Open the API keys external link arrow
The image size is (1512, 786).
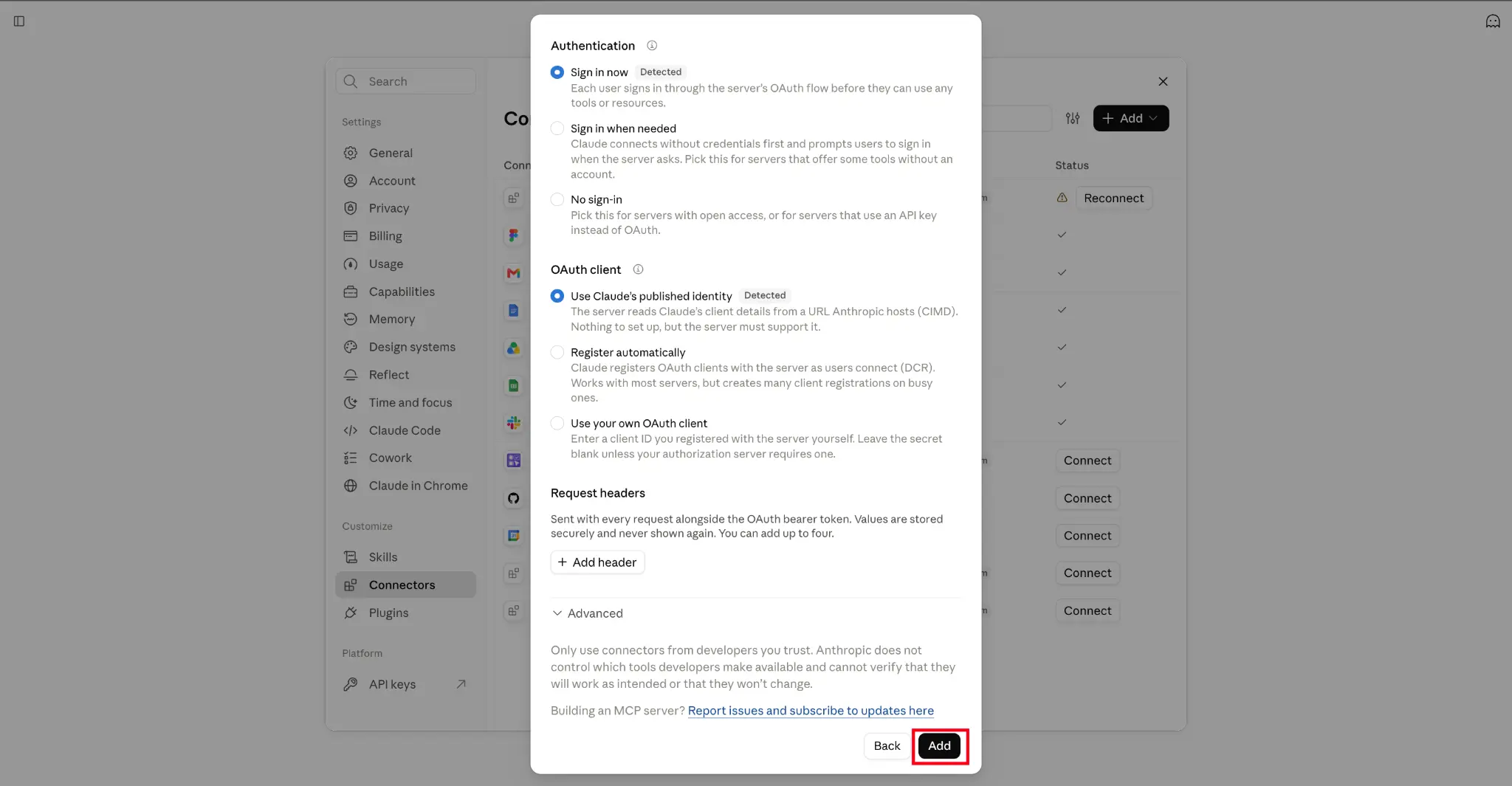[461, 684]
